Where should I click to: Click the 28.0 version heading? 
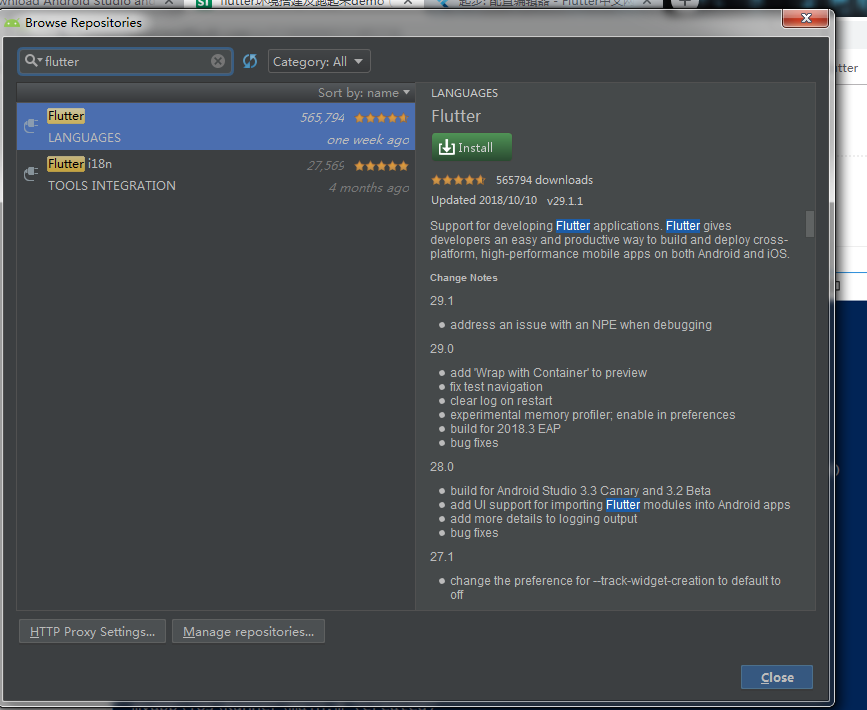(441, 467)
